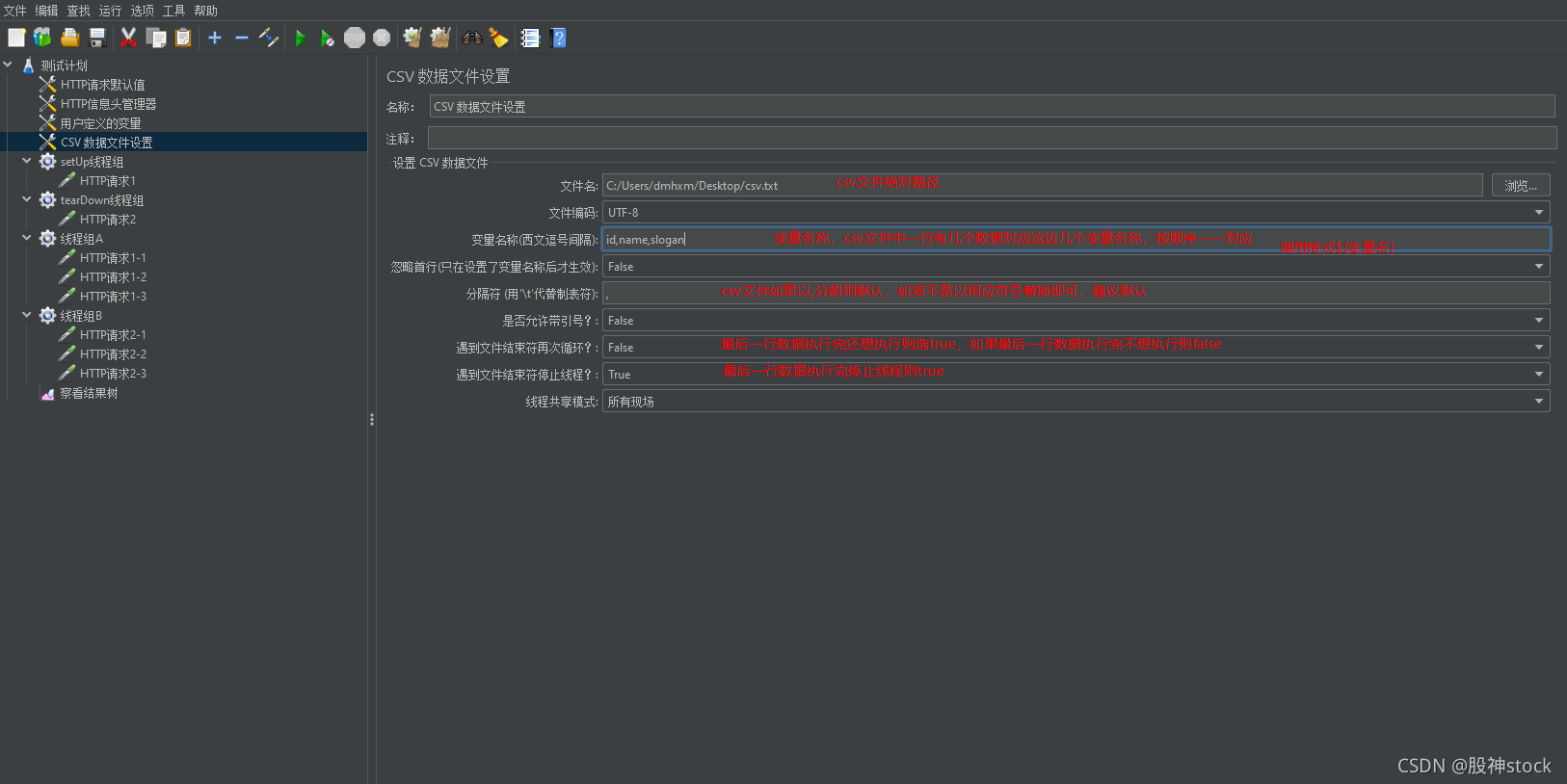
Task: Click the New test plan toolbar icon
Action: pos(16,38)
